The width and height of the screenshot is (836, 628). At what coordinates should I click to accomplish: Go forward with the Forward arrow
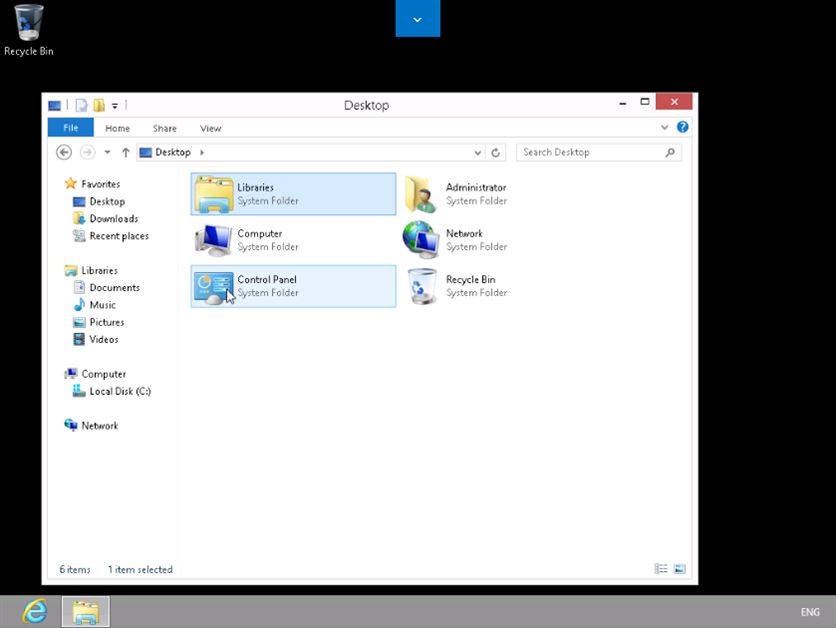click(x=87, y=152)
